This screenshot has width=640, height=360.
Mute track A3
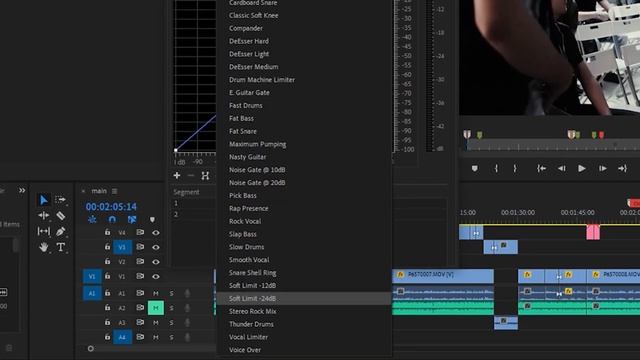pyautogui.click(x=156, y=322)
